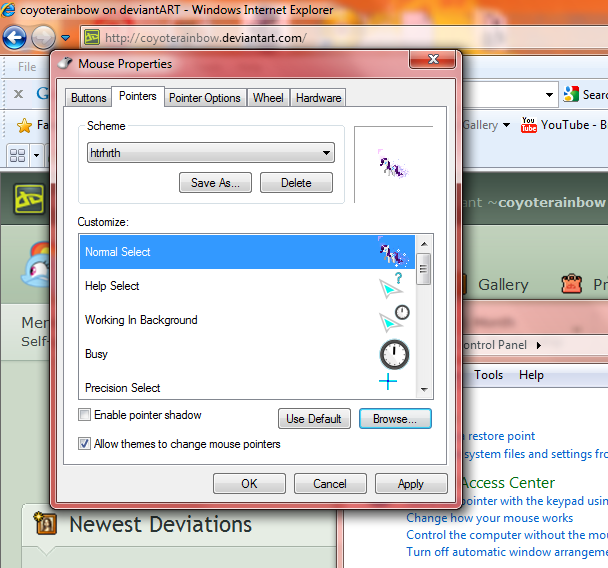Click the Help Select arrow cursor icon

coord(391,286)
